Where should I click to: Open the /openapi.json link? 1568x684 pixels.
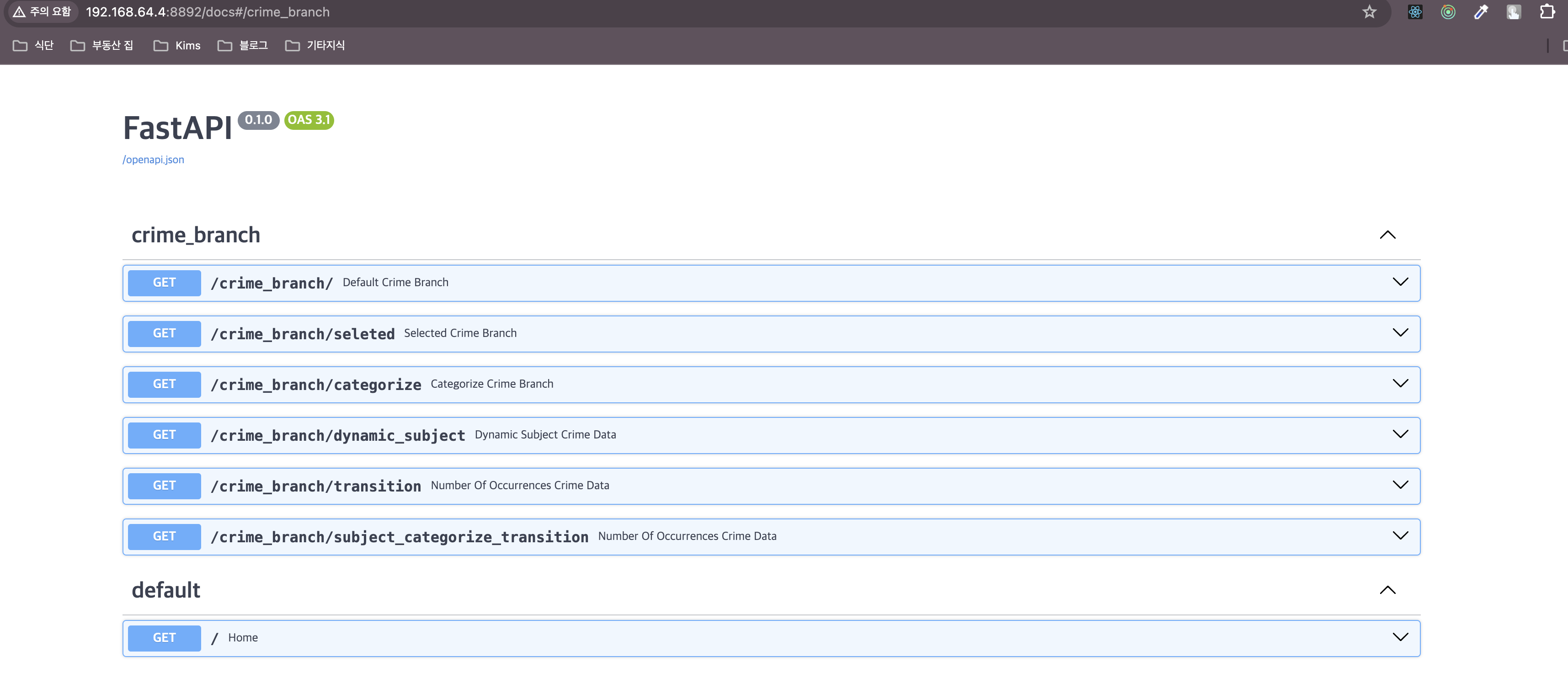[154, 160]
